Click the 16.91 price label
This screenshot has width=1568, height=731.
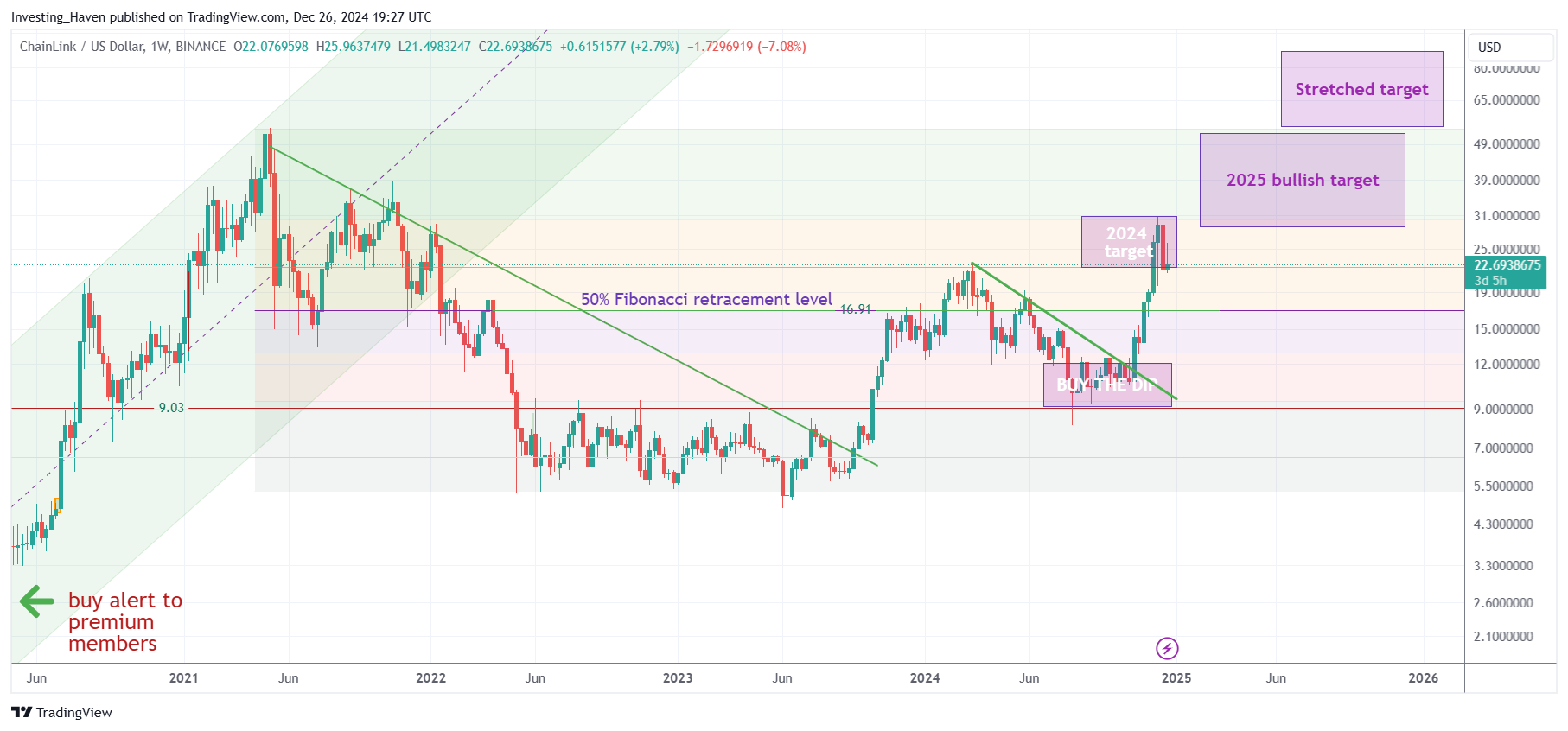coord(856,308)
